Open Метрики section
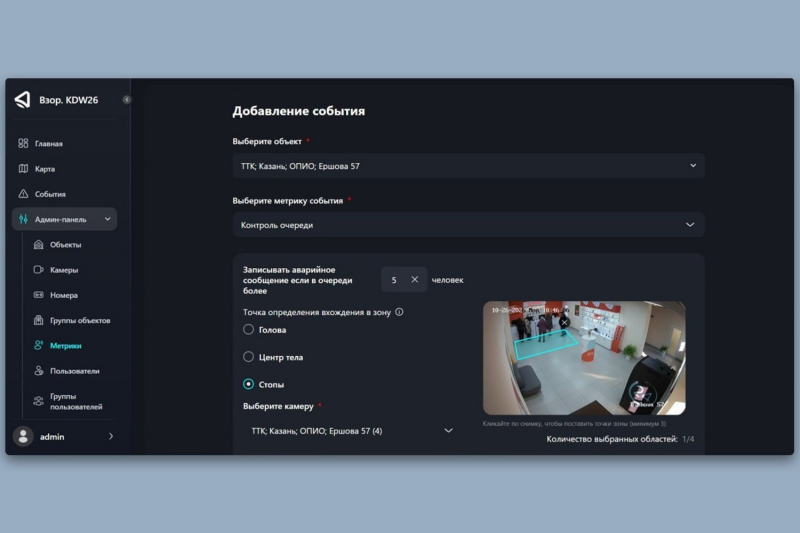The height and width of the screenshot is (533, 800). [65, 346]
